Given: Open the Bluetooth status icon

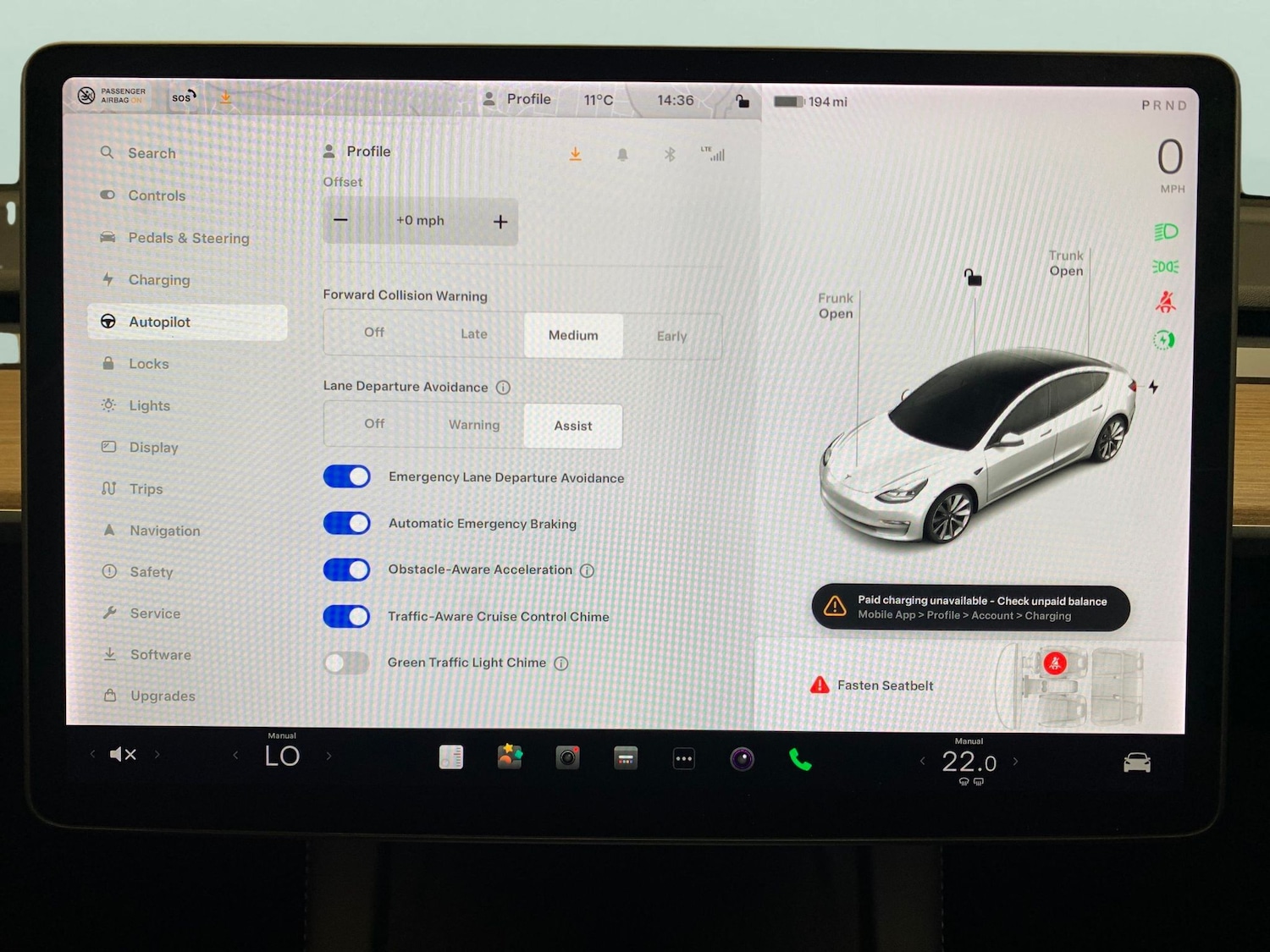Looking at the screenshot, I should [x=669, y=154].
